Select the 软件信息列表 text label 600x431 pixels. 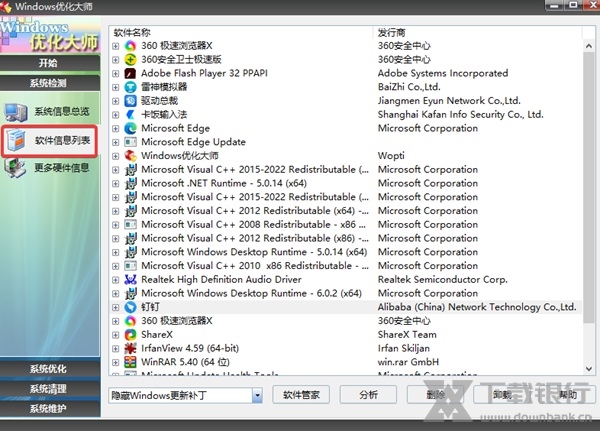[62, 140]
